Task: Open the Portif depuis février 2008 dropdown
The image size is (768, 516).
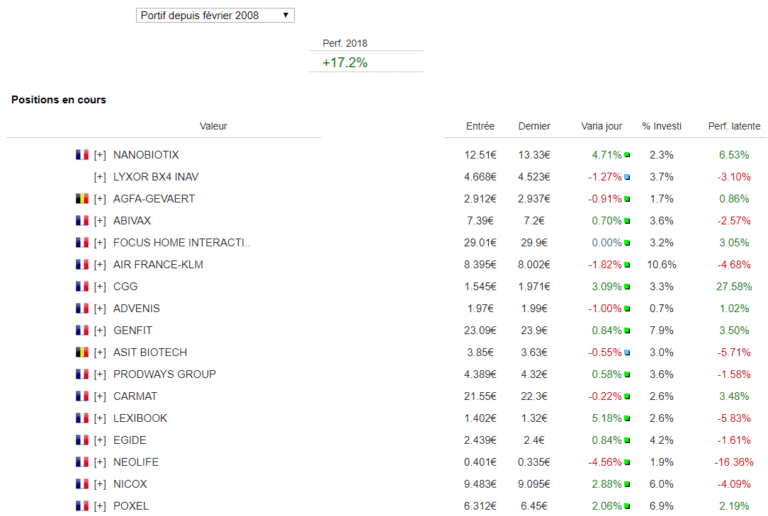Action: (x=215, y=15)
